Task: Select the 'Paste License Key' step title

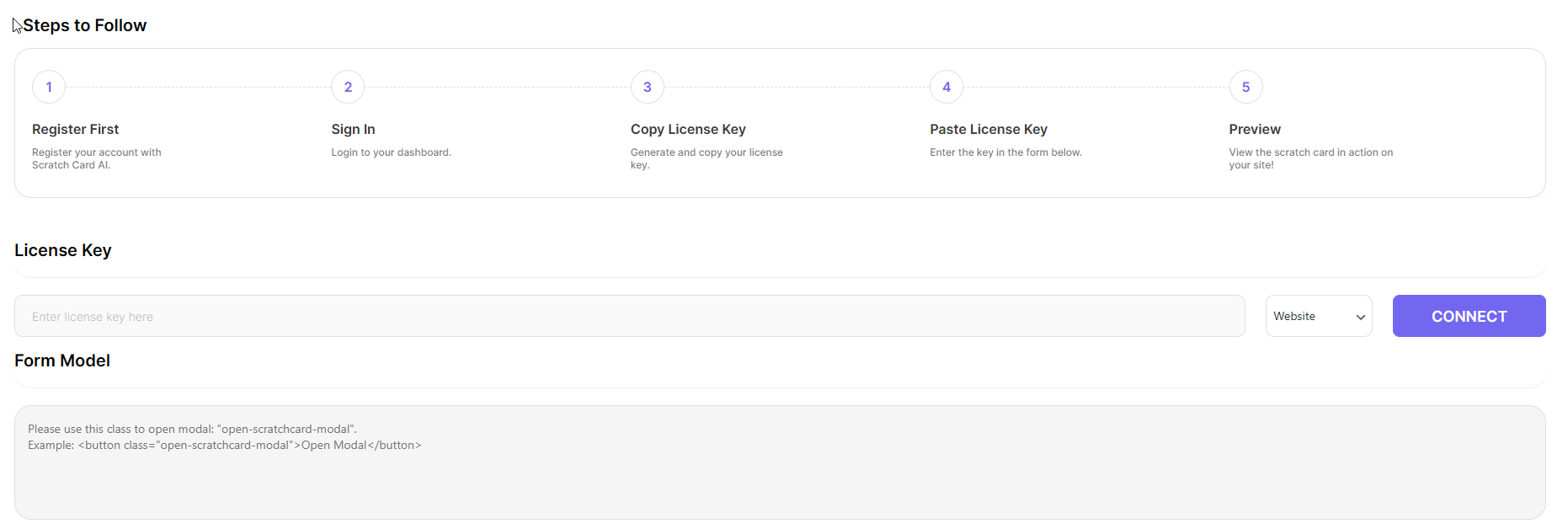Action: coord(989,129)
